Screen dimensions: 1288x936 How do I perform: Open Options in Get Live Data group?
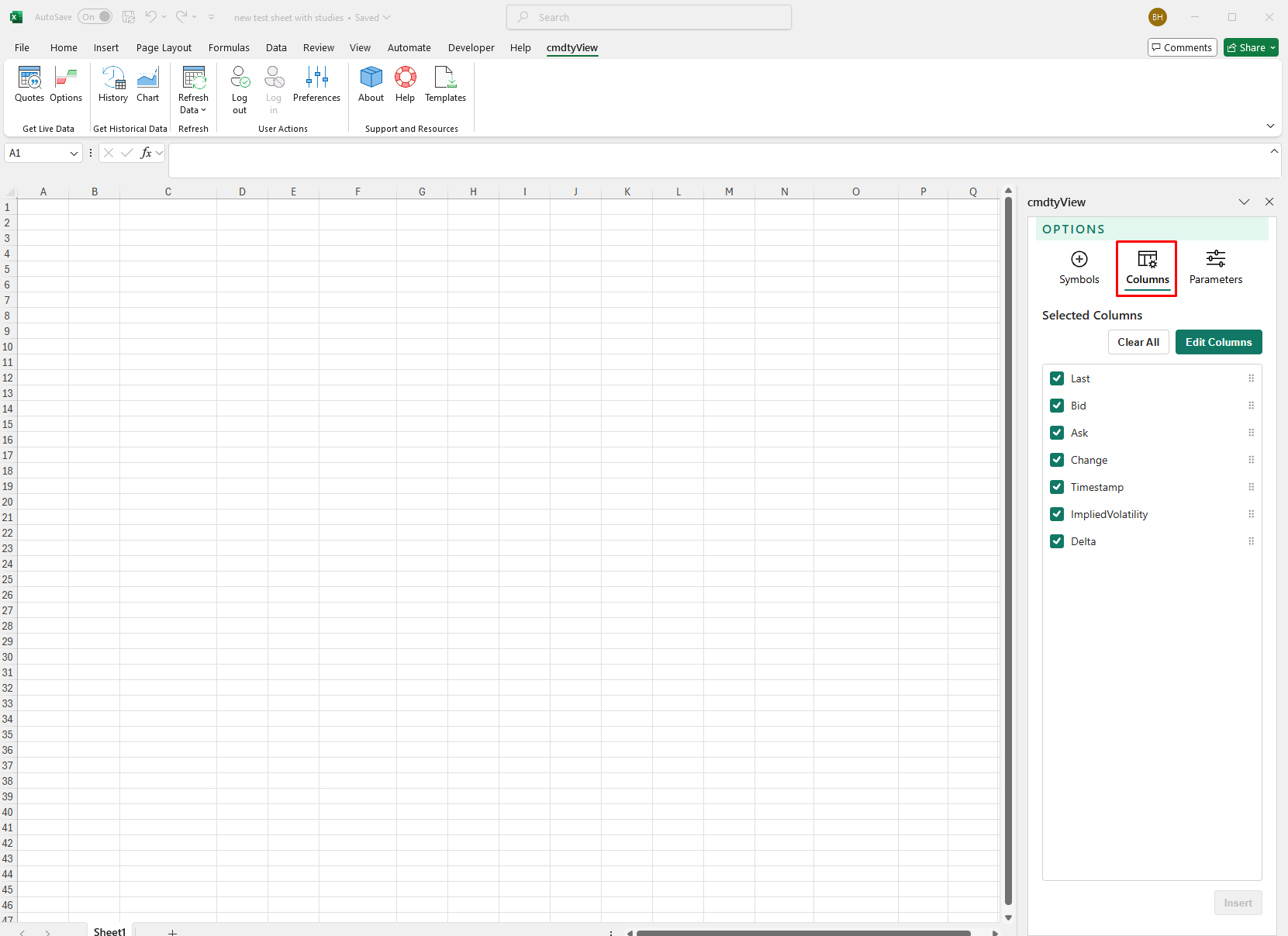(x=66, y=84)
